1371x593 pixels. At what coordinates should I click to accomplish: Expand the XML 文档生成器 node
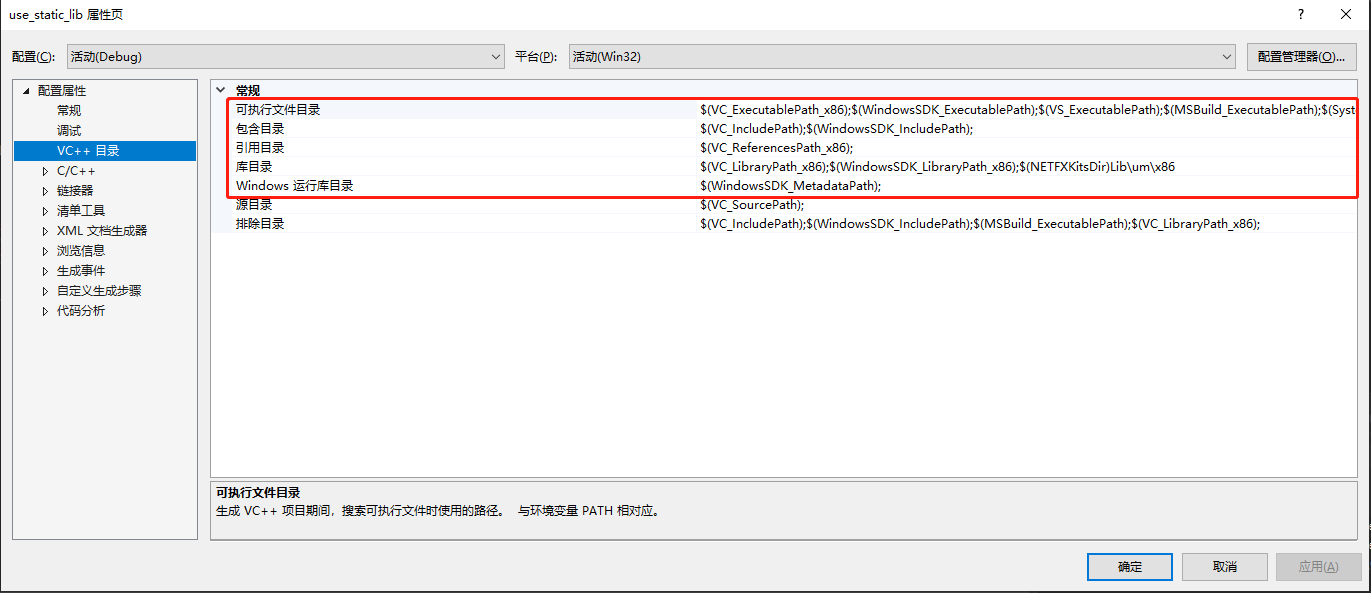click(x=45, y=230)
